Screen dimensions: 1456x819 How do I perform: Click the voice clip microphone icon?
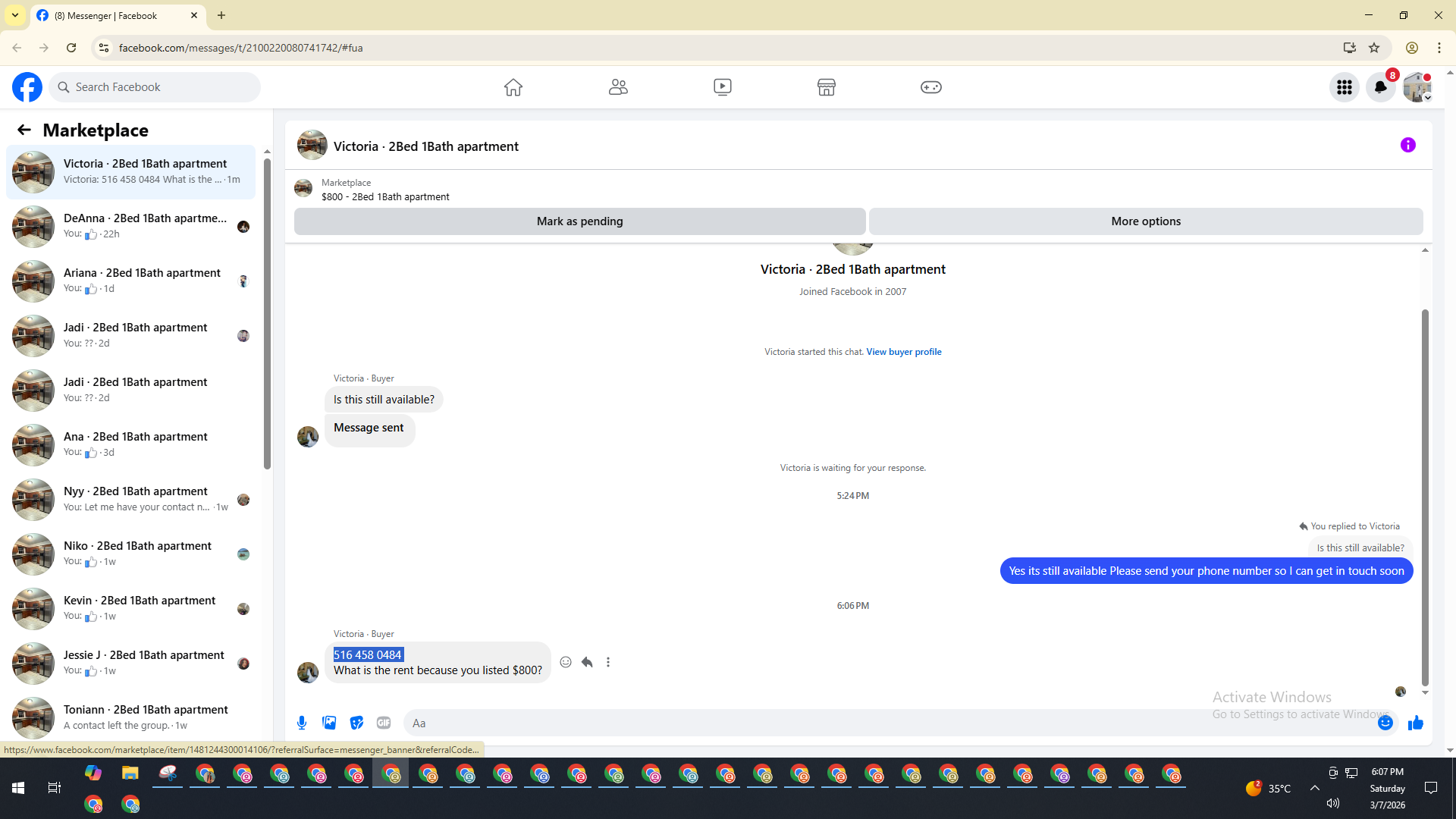302,723
